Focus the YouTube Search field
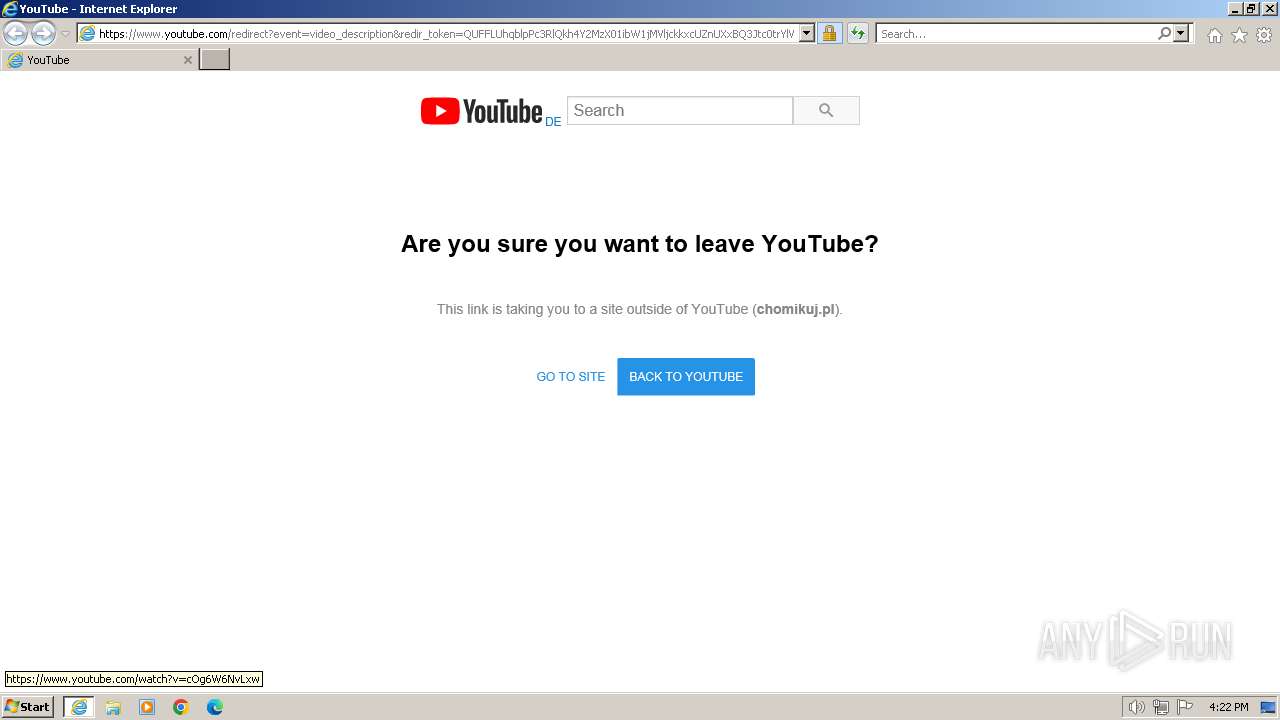This screenshot has height=720, width=1280. (x=680, y=110)
